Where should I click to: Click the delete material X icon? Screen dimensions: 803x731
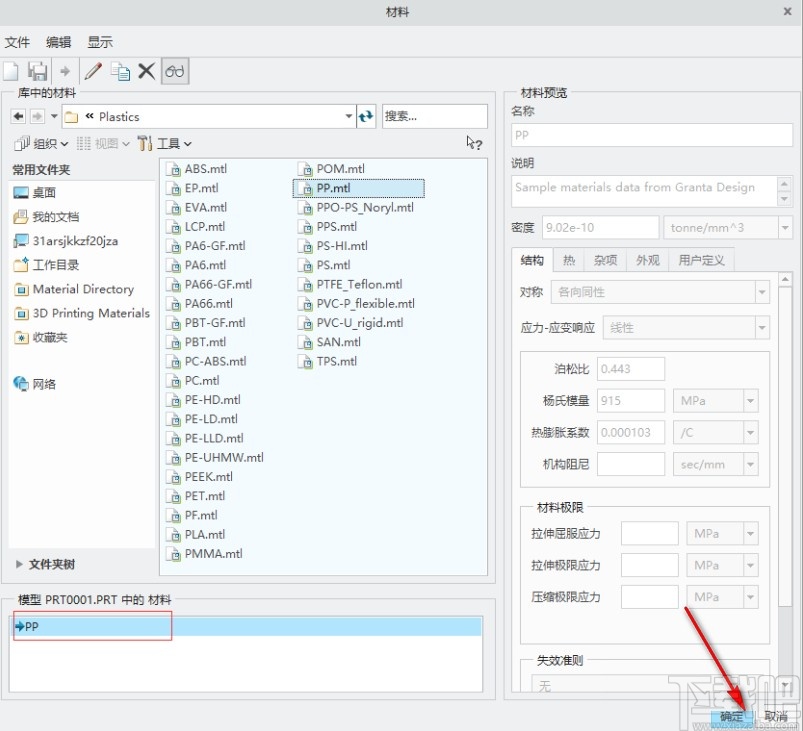point(146,71)
